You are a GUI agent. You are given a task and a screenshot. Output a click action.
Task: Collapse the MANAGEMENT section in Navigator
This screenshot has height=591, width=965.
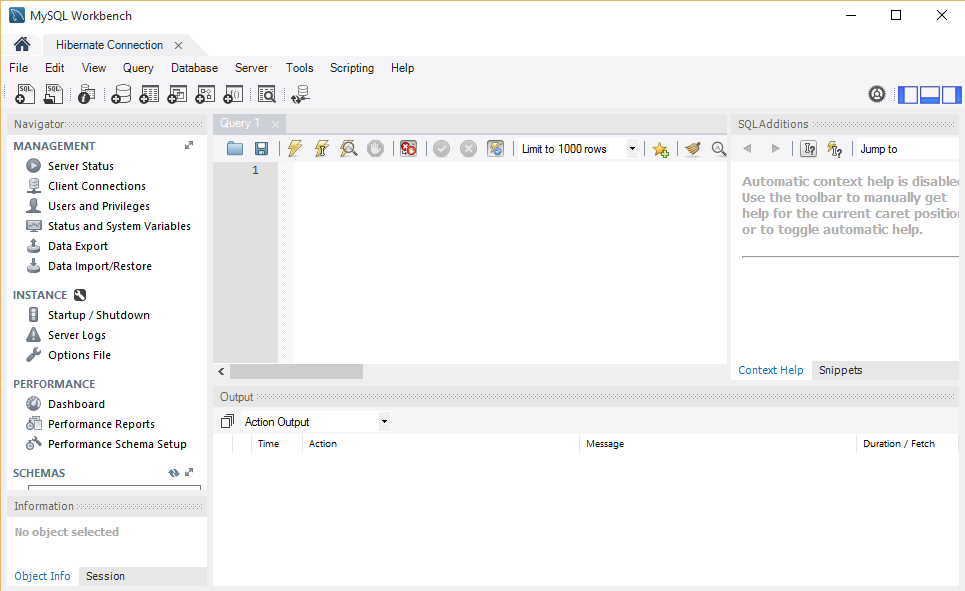pos(188,144)
